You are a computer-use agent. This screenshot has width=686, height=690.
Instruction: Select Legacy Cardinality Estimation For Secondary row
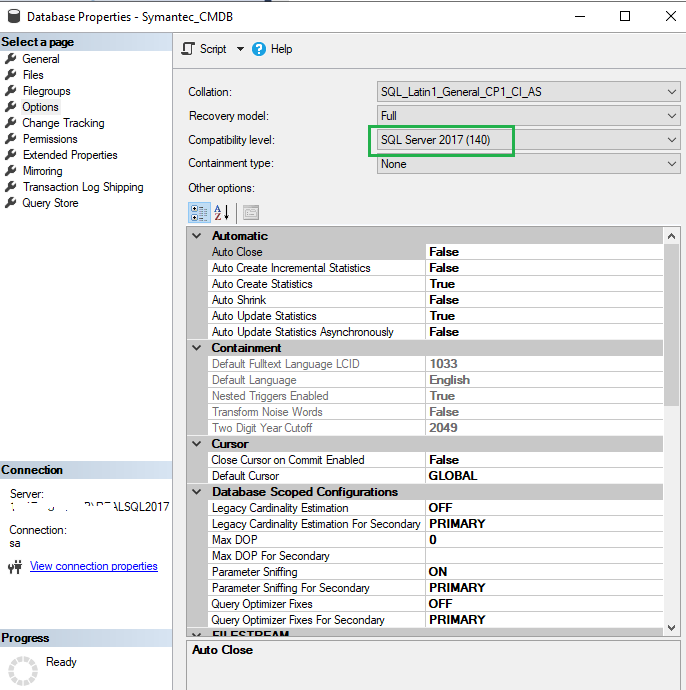tap(435, 524)
